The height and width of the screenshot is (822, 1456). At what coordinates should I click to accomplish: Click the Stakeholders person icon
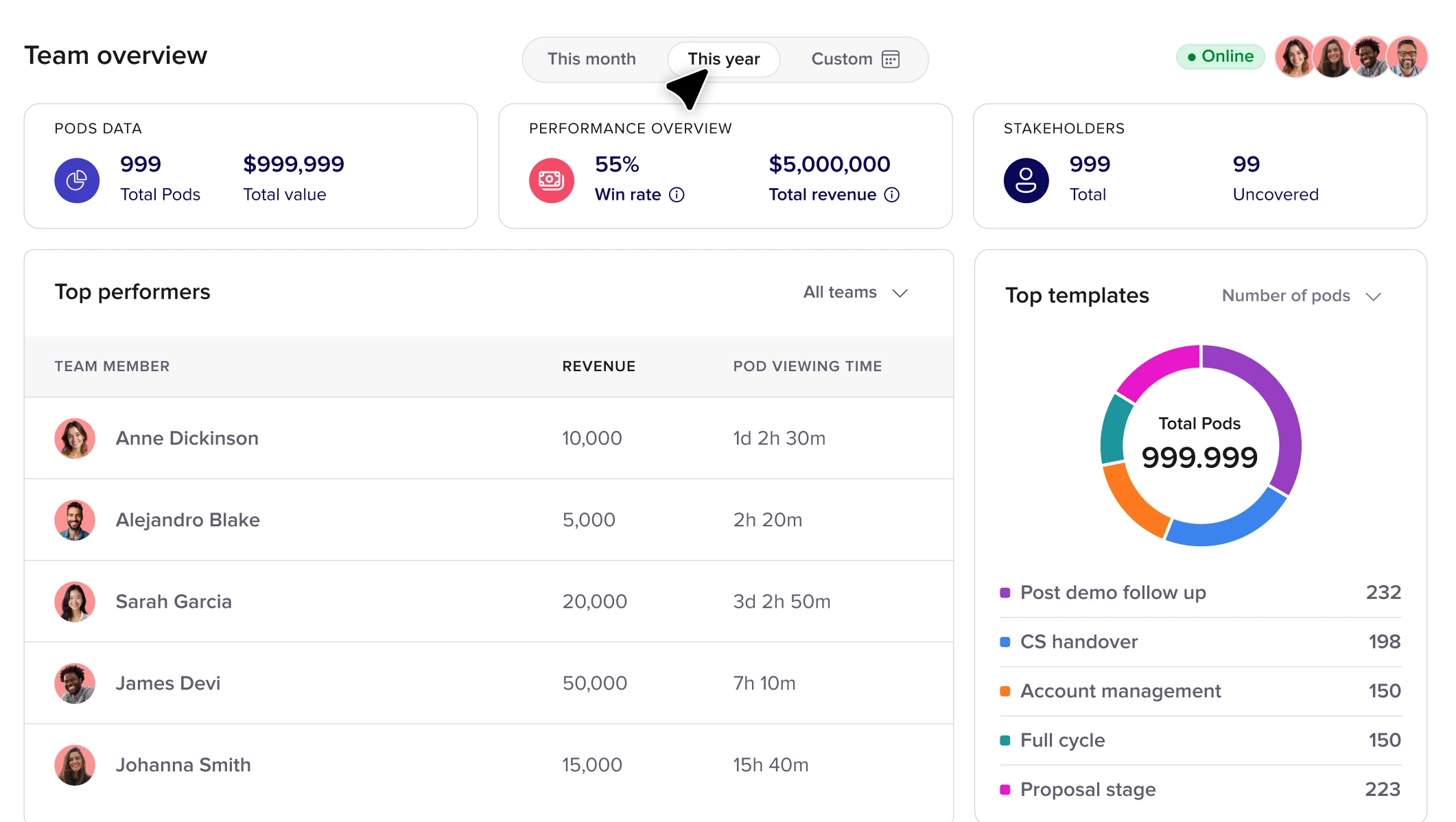[1026, 180]
